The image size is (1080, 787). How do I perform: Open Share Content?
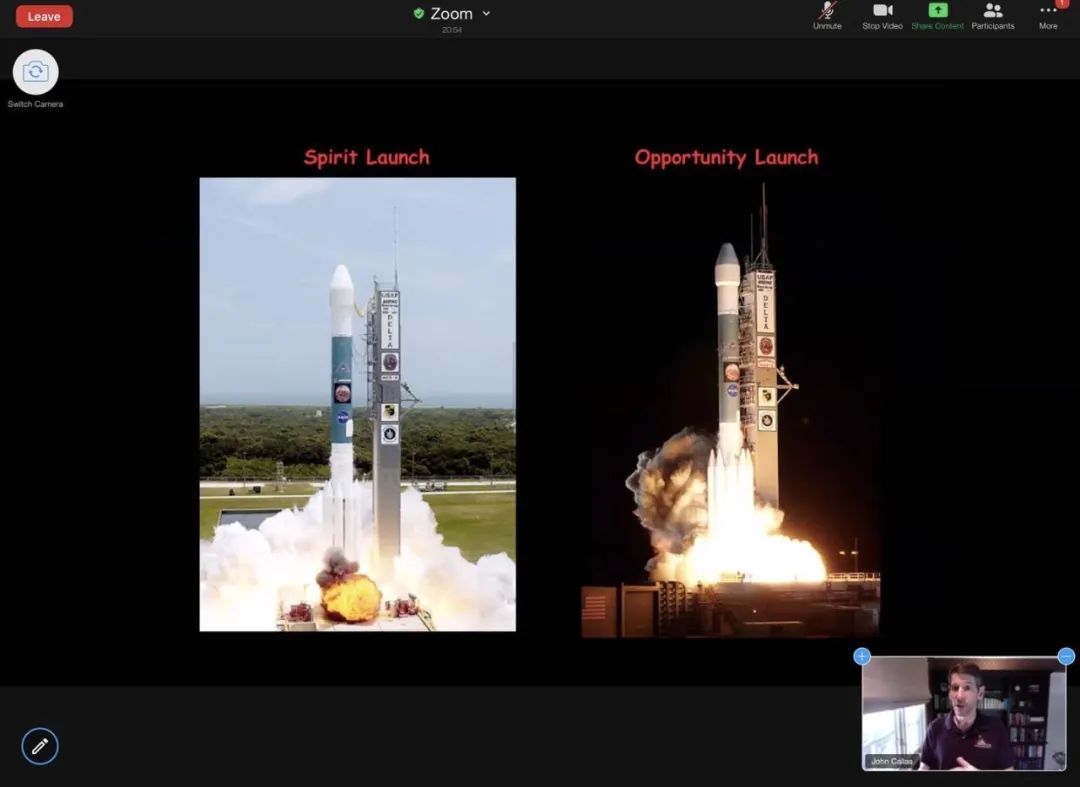click(x=937, y=16)
